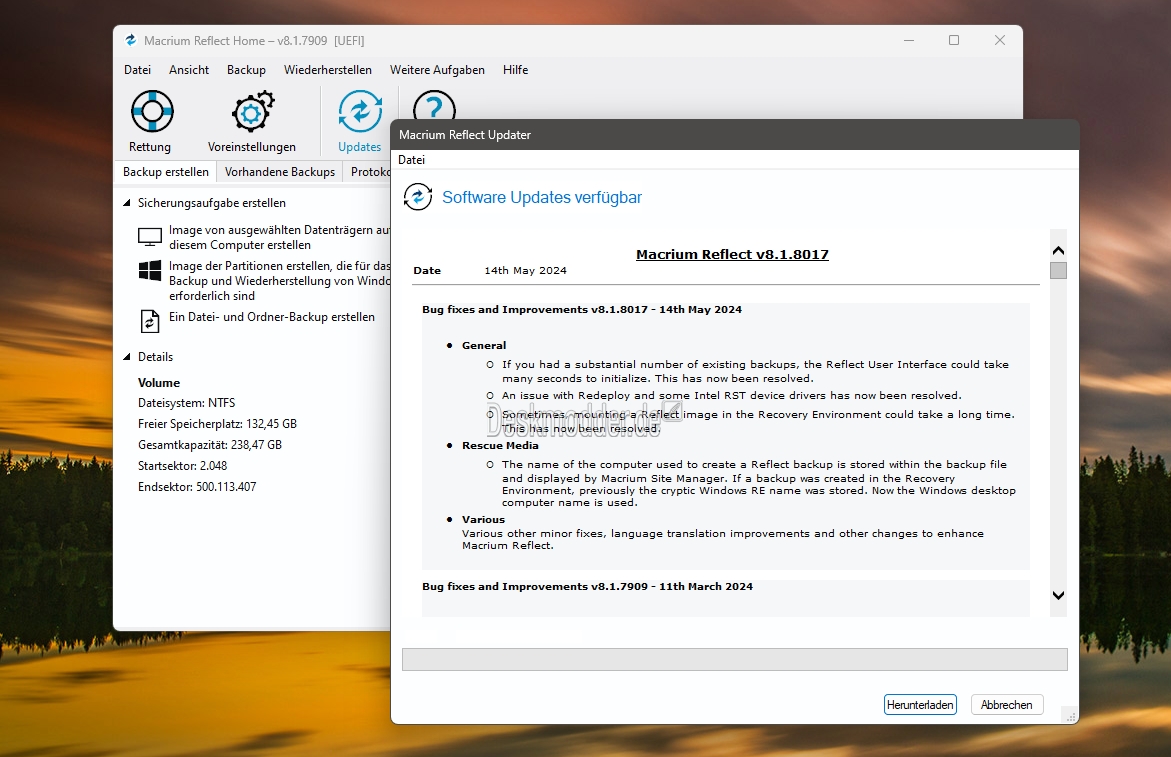This screenshot has width=1171, height=757.
Task: Open the Wiederherstellen menu
Action: pos(328,69)
